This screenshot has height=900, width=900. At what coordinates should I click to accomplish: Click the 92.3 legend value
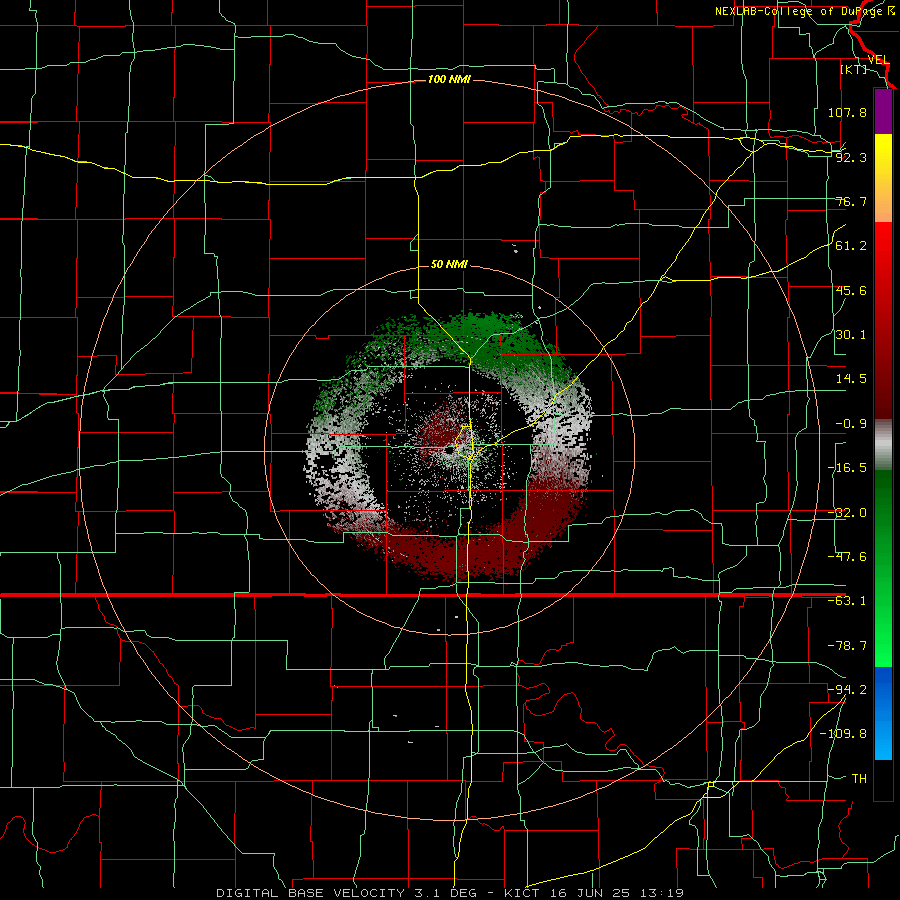851,157
